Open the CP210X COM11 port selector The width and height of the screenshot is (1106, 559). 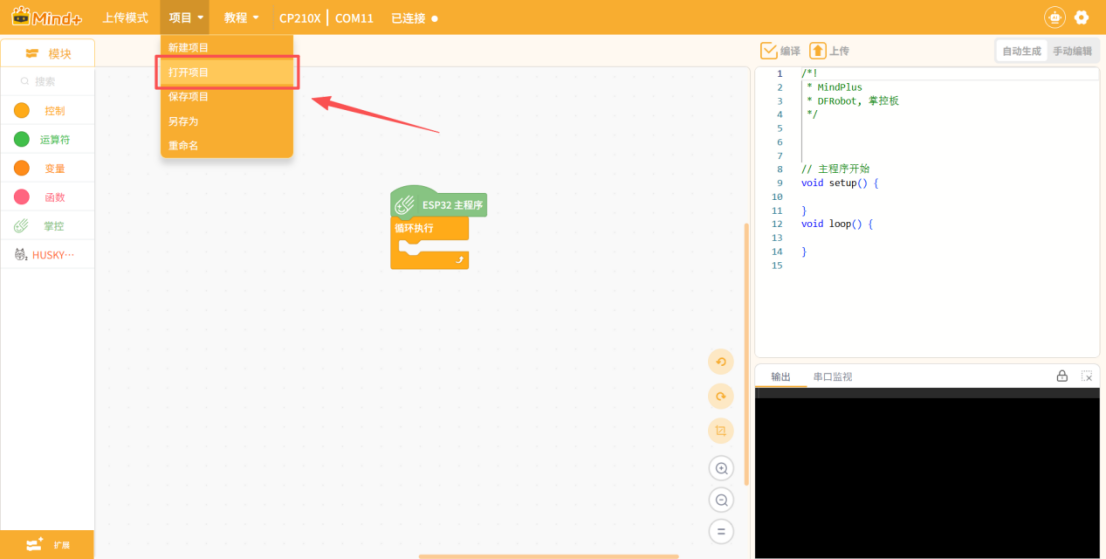[326, 18]
